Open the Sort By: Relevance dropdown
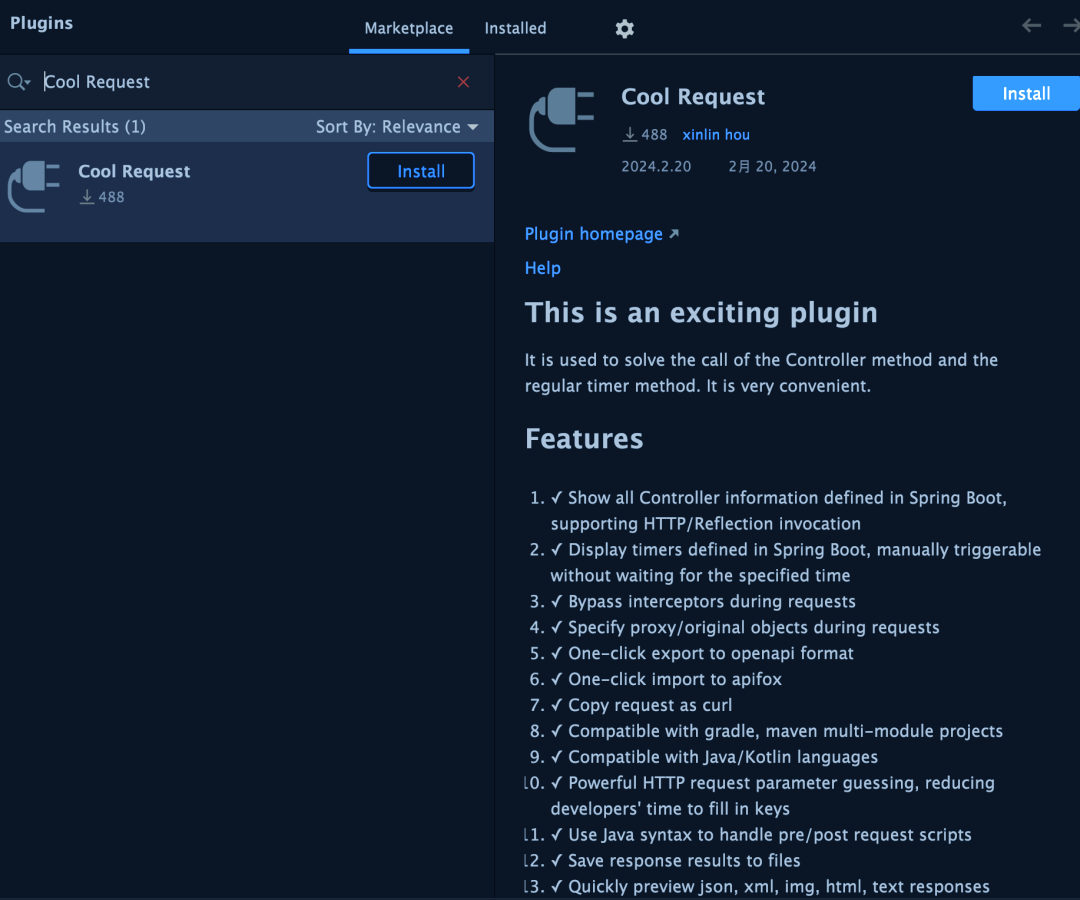Screen dimensions: 1080x900 (397, 127)
